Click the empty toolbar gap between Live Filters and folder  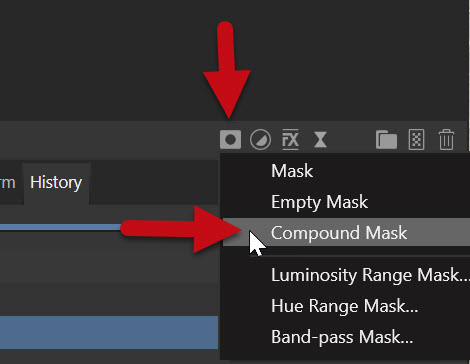(351, 139)
